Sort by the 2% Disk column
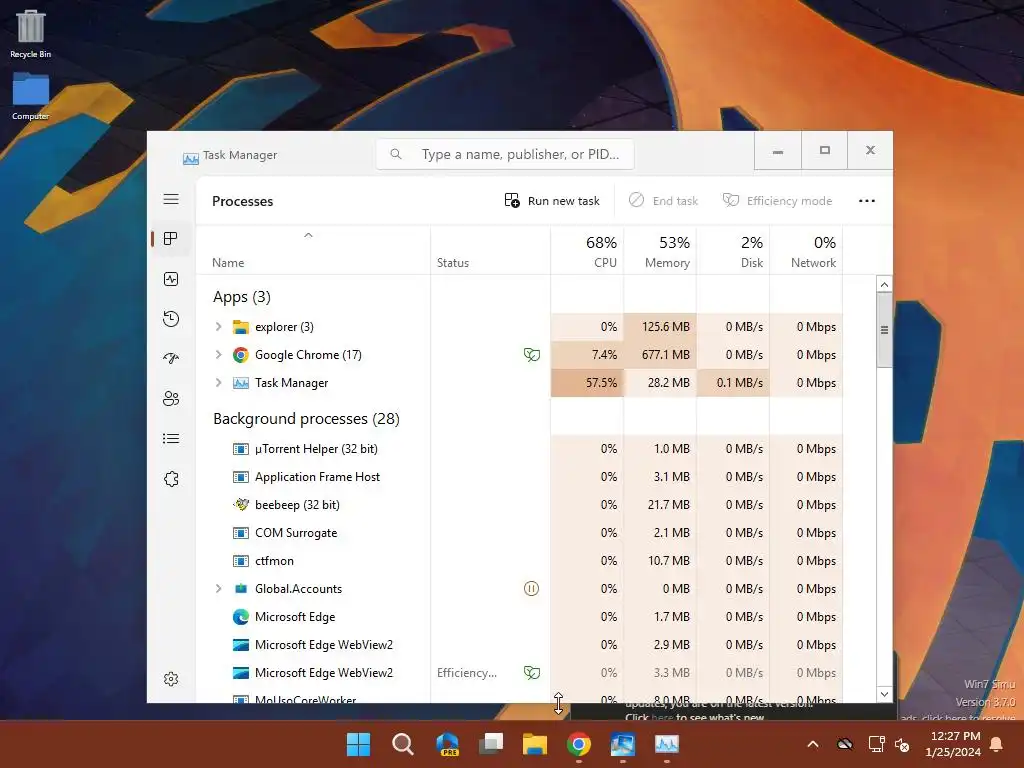Viewport: 1024px width, 768px height. click(x=733, y=251)
